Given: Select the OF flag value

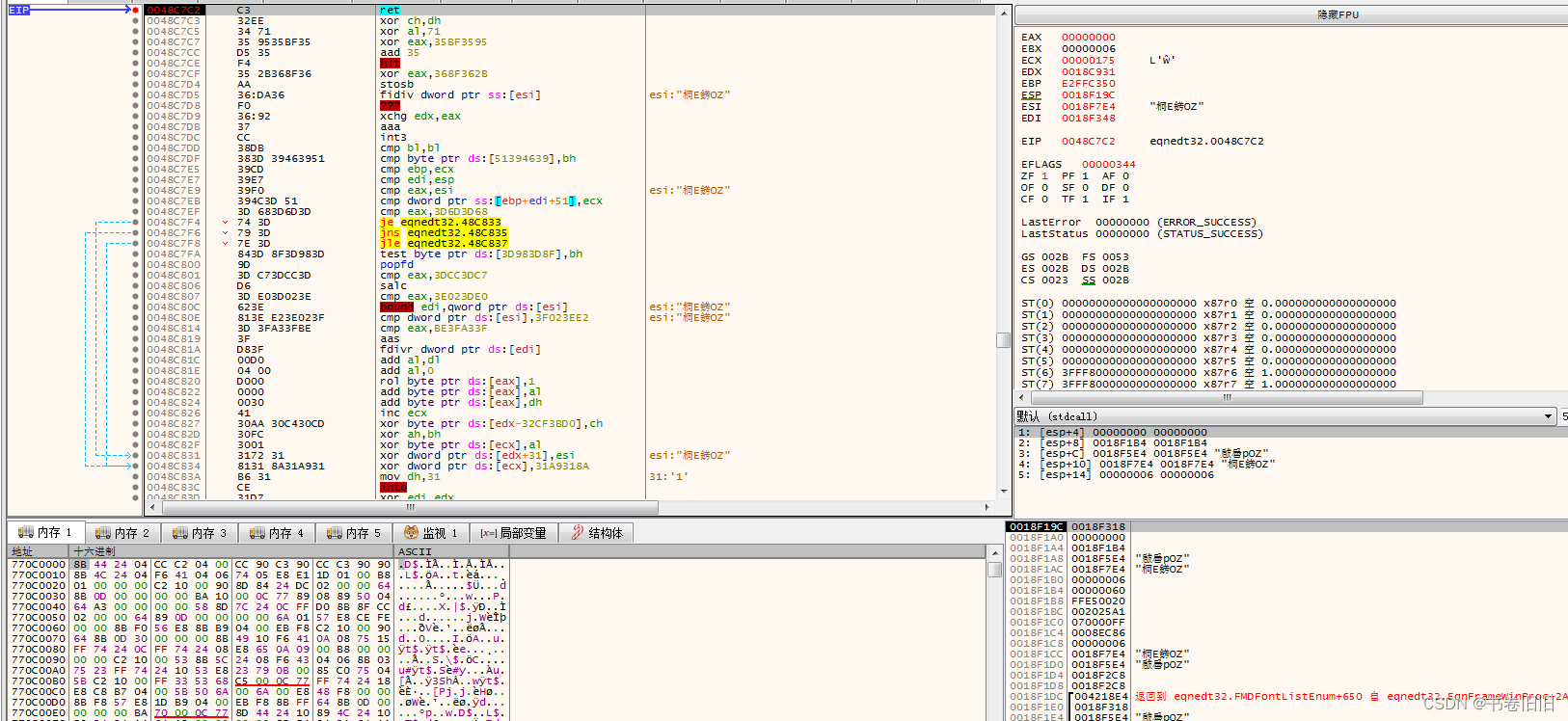Looking at the screenshot, I should (1044, 188).
